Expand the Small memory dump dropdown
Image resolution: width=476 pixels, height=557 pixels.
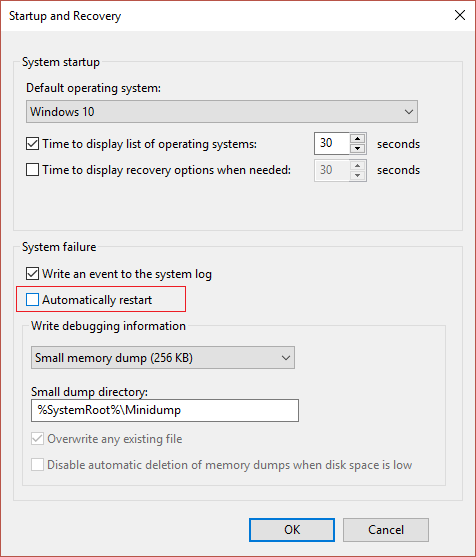tap(163, 358)
